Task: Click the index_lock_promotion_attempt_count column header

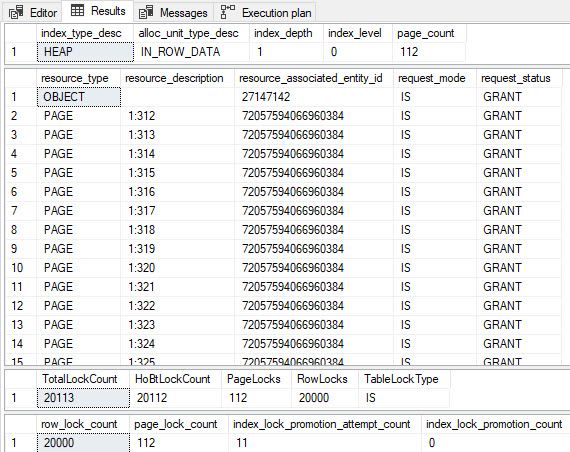Action: [x=325, y=424]
